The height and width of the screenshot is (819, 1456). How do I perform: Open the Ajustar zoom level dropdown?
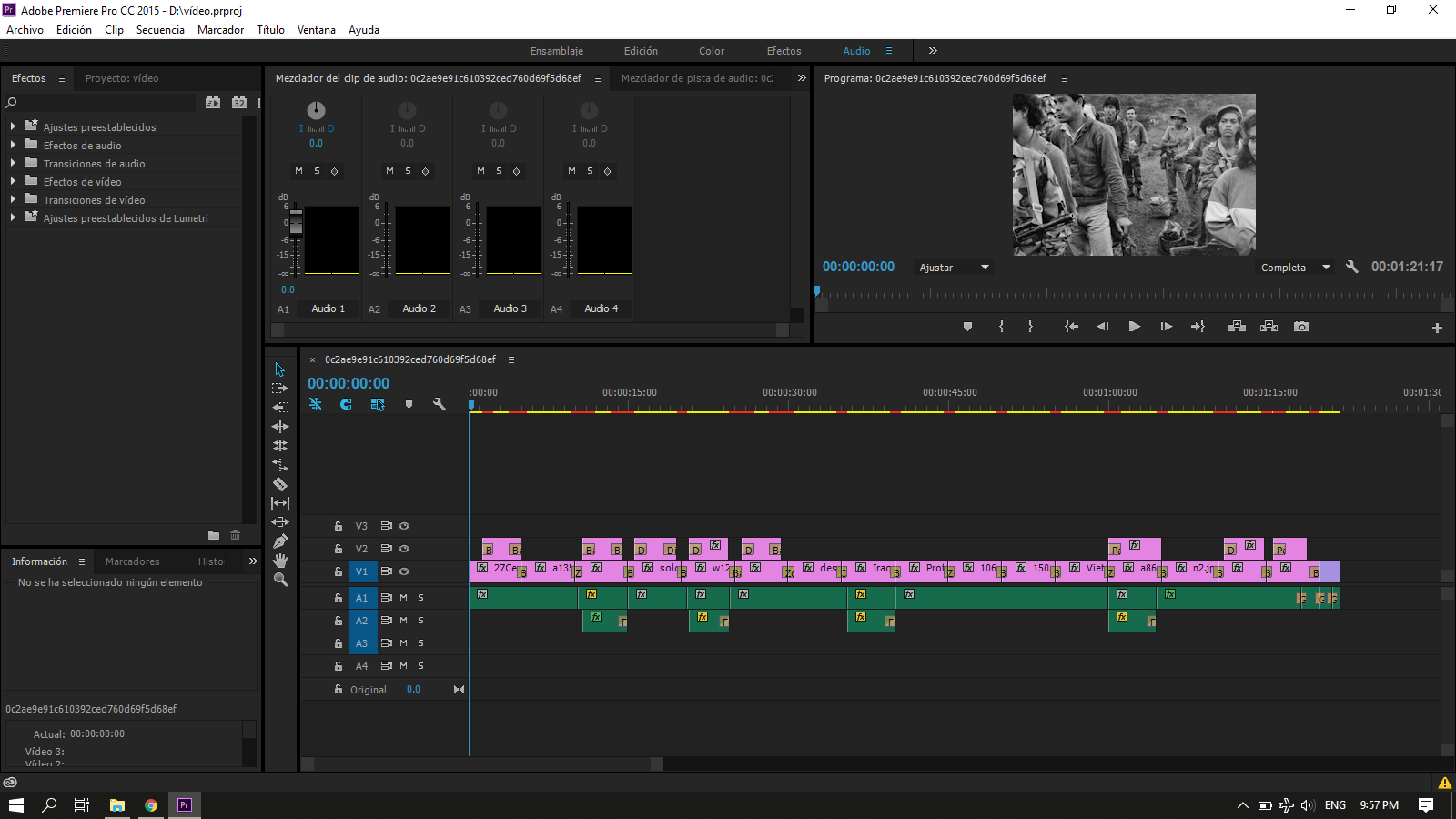(954, 268)
